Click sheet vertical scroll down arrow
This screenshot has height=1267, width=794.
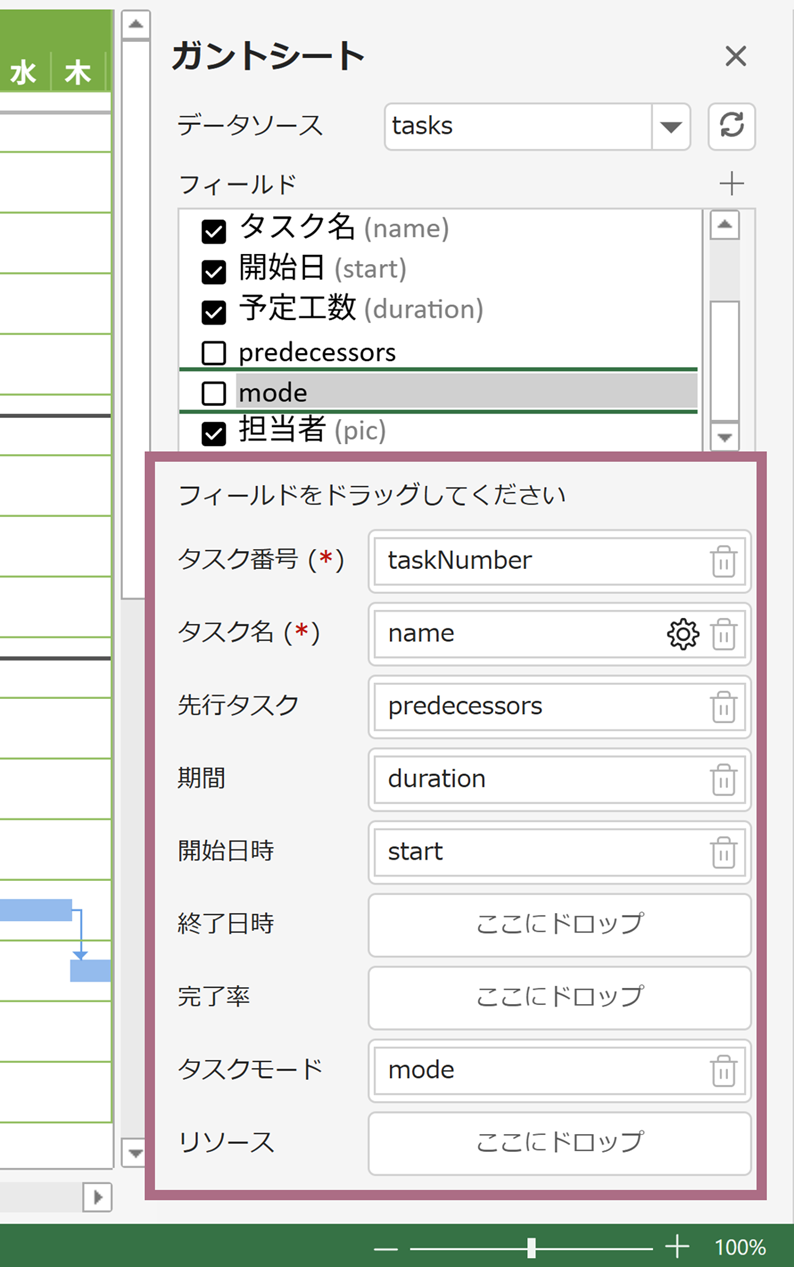[x=135, y=1152]
